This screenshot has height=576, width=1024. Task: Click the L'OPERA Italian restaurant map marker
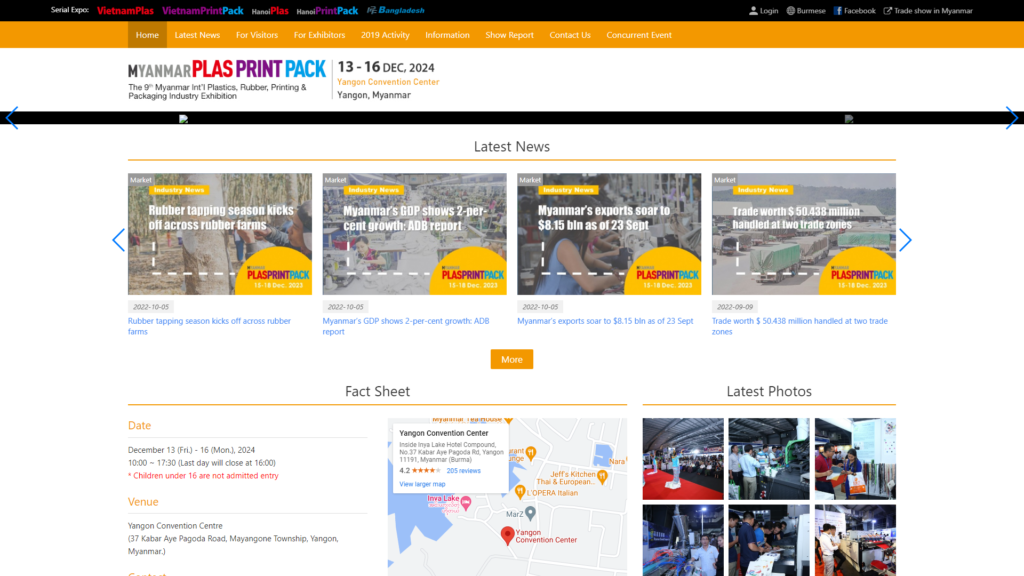click(520, 491)
